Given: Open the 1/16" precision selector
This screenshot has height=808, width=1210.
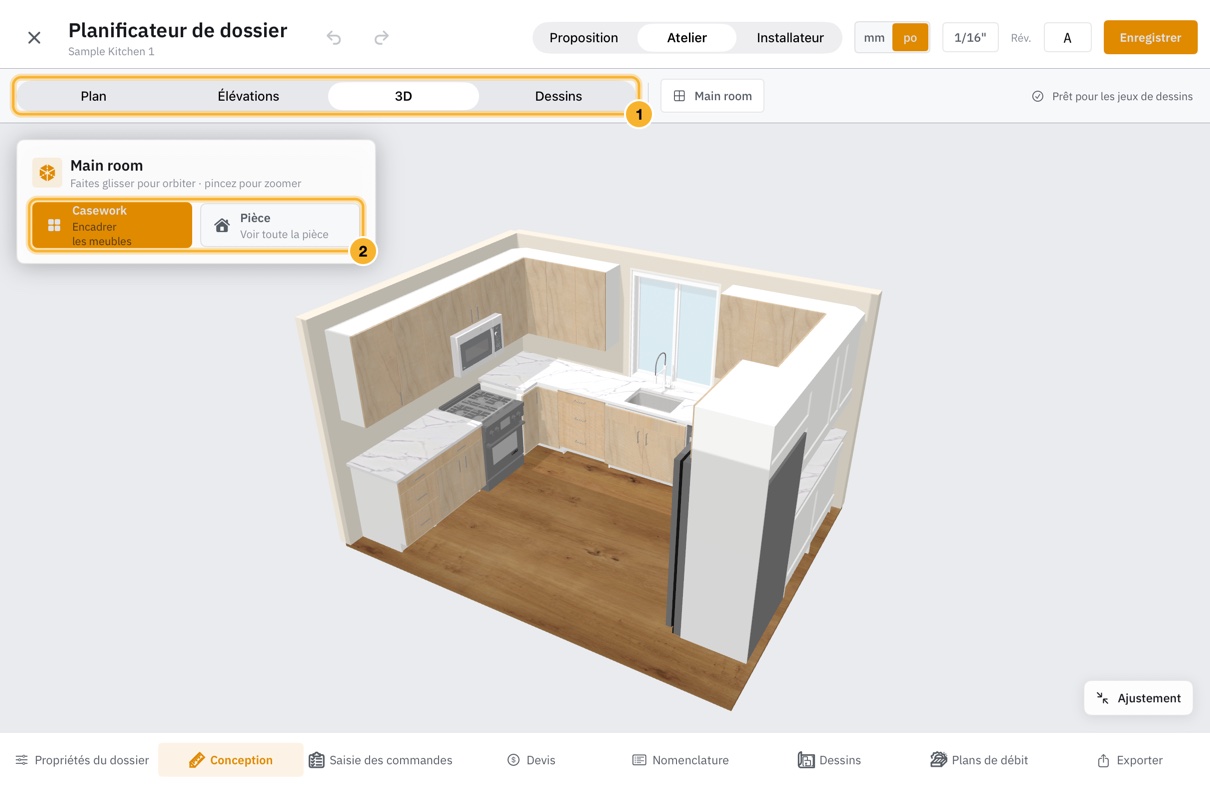Looking at the screenshot, I should pyautogui.click(x=970, y=38).
